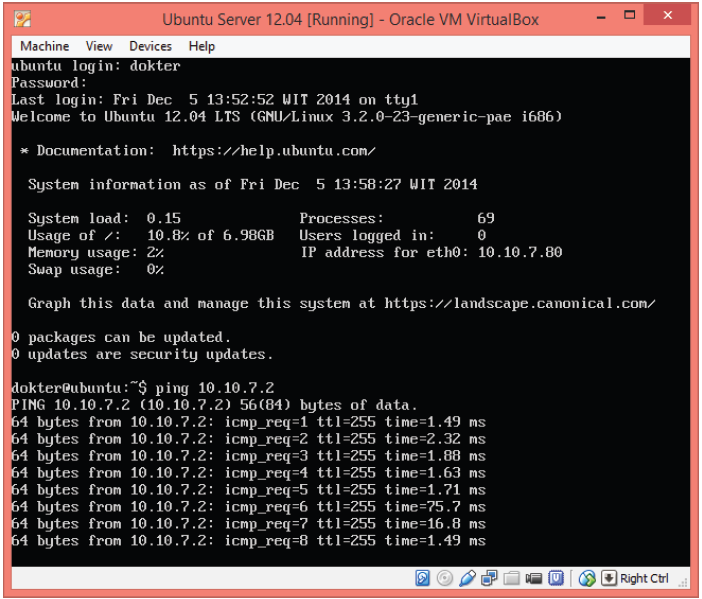Click the 'Users logged in: 0' entry
The width and height of the screenshot is (702, 599).
point(393,235)
